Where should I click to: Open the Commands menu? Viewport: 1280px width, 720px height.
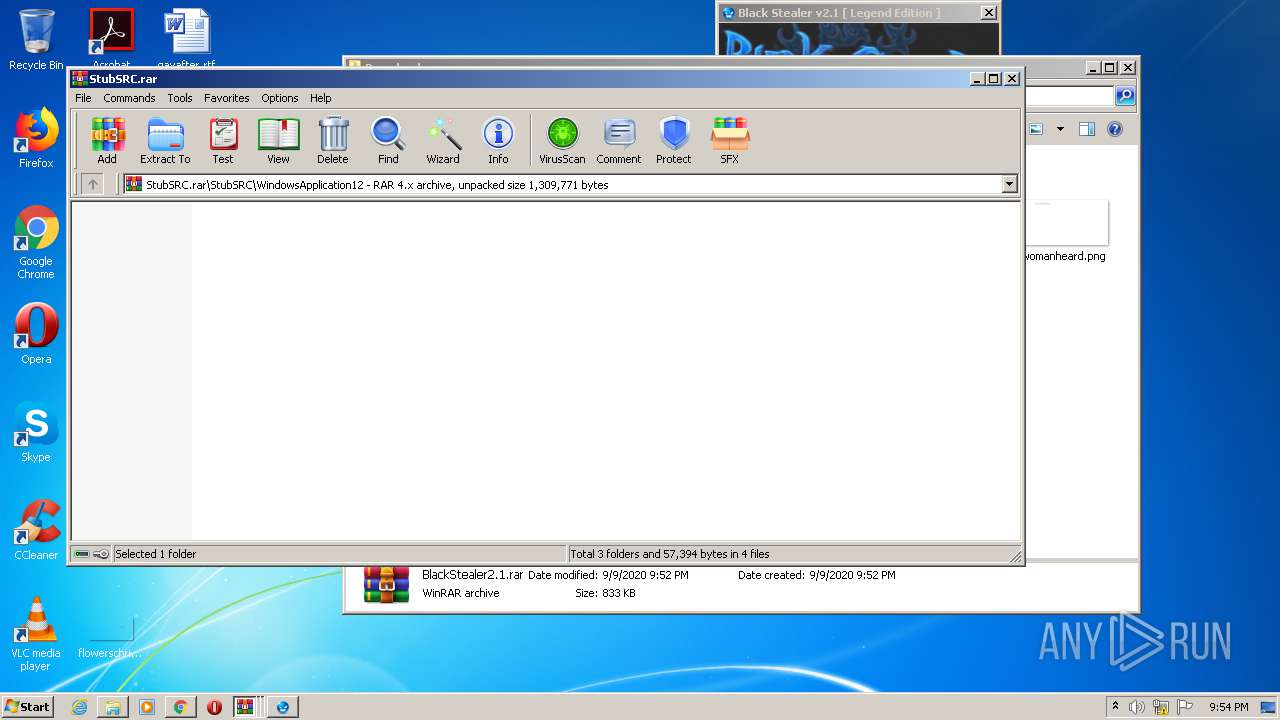tap(129, 98)
